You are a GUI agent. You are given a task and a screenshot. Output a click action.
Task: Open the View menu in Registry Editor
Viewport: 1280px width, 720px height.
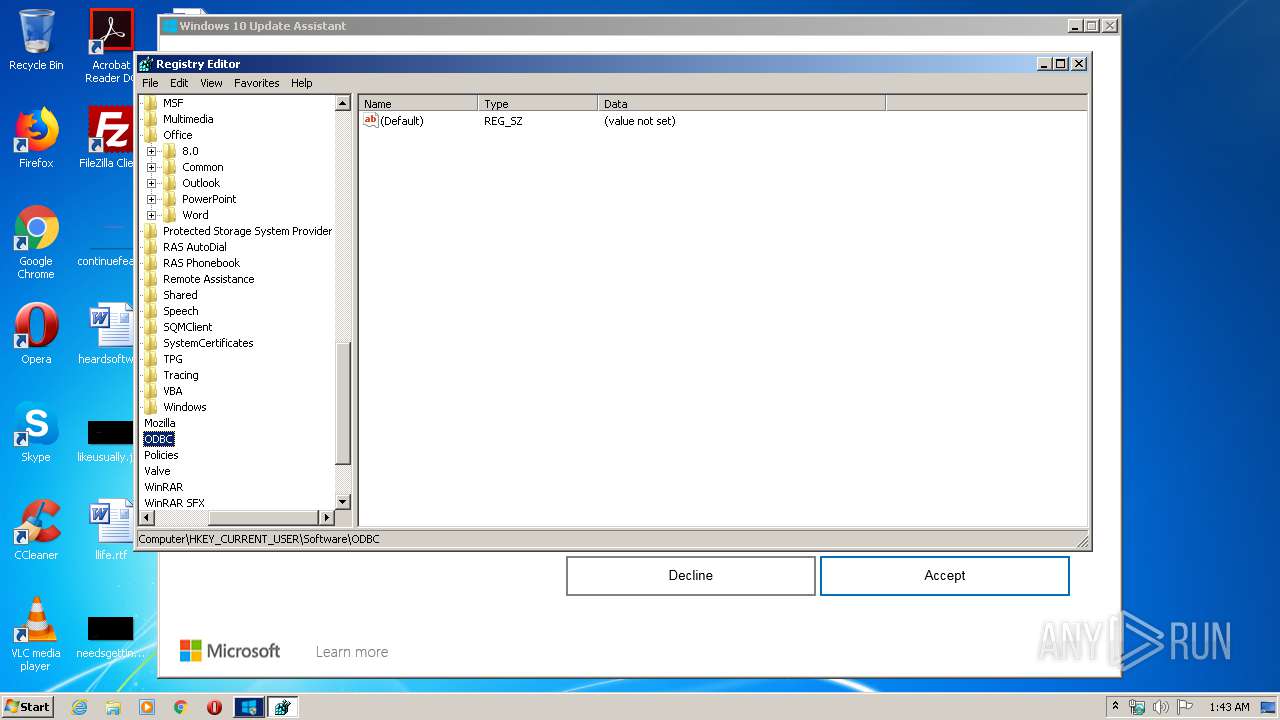211,83
